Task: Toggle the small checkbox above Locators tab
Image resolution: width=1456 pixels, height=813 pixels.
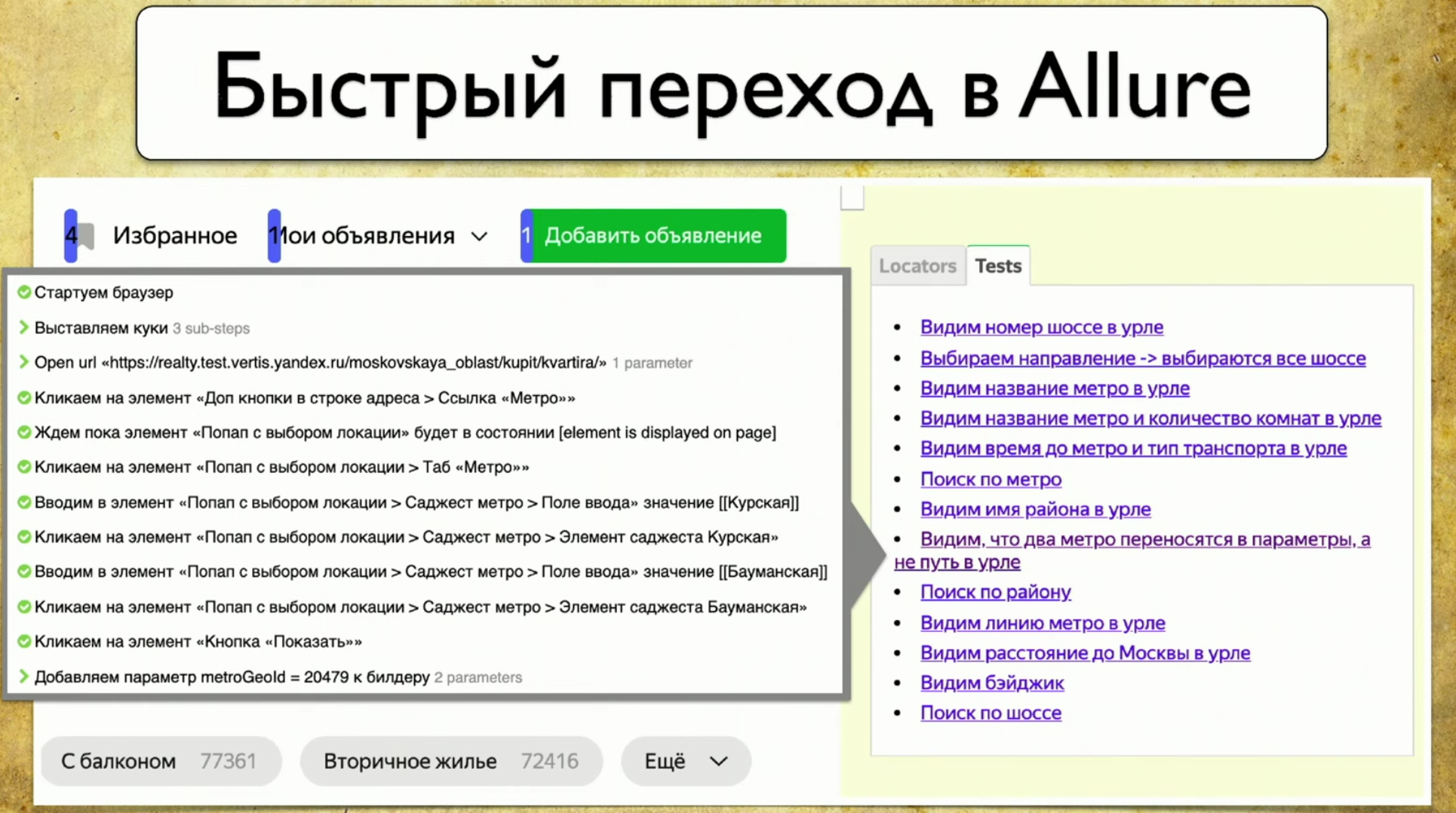Action: point(852,198)
